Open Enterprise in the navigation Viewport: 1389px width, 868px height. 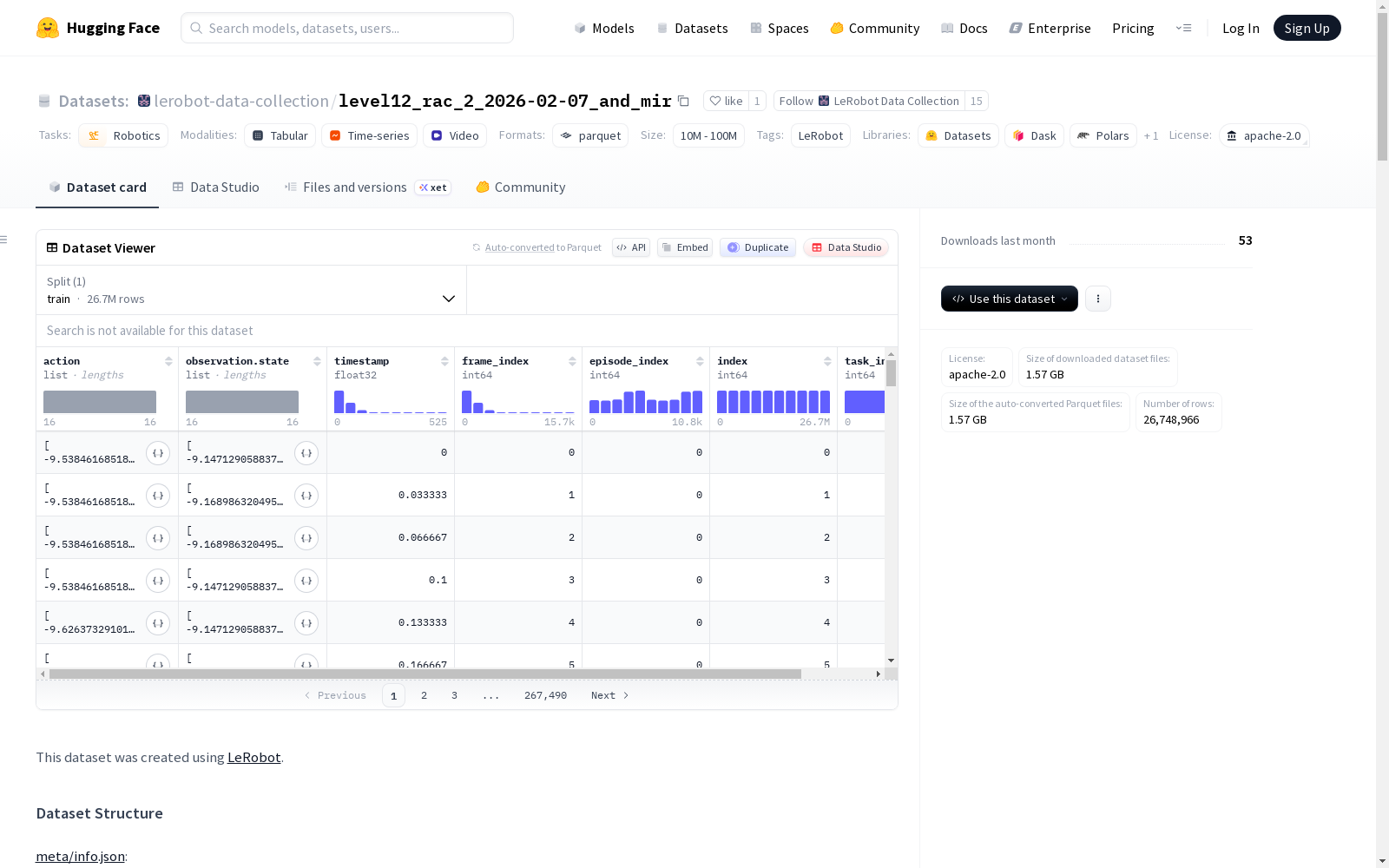pos(1050,29)
